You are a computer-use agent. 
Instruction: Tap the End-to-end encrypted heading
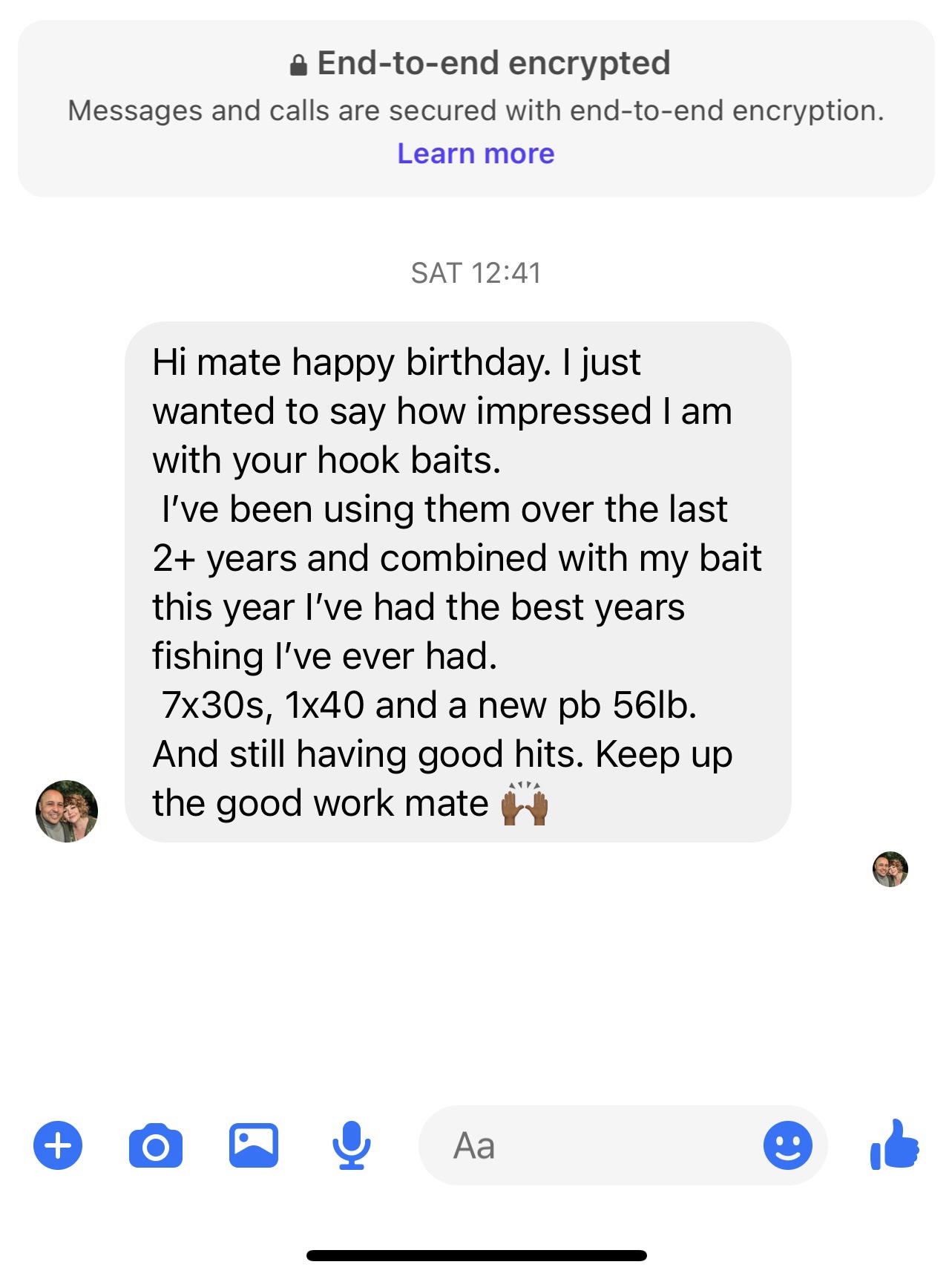493,63
